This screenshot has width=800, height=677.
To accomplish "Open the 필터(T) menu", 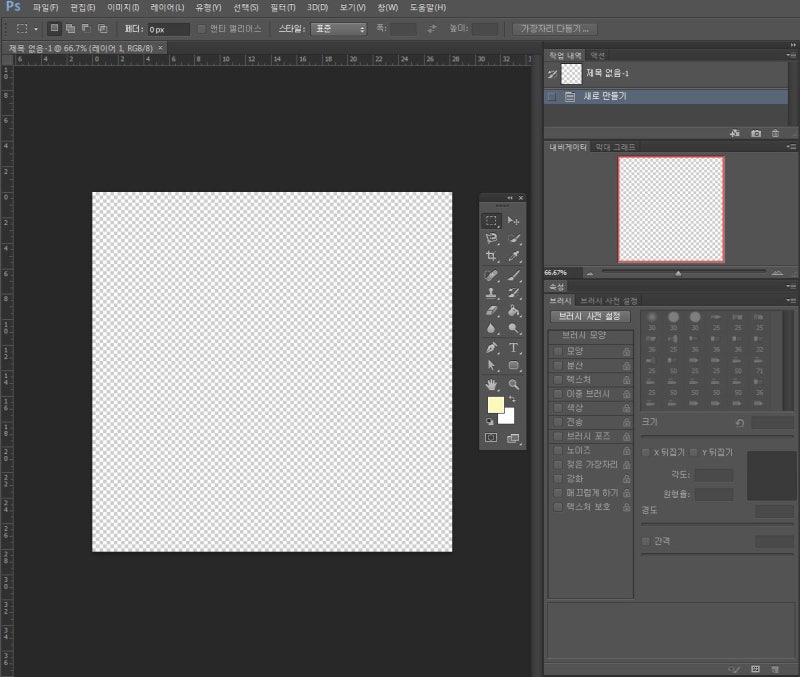I will (x=284, y=7).
